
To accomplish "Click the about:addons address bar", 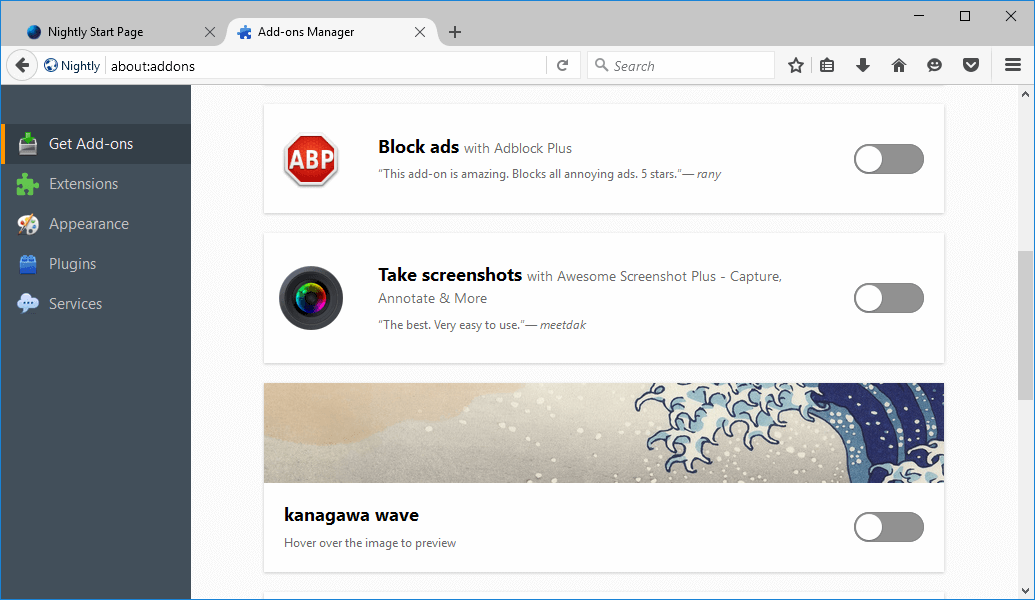I will (327, 65).
